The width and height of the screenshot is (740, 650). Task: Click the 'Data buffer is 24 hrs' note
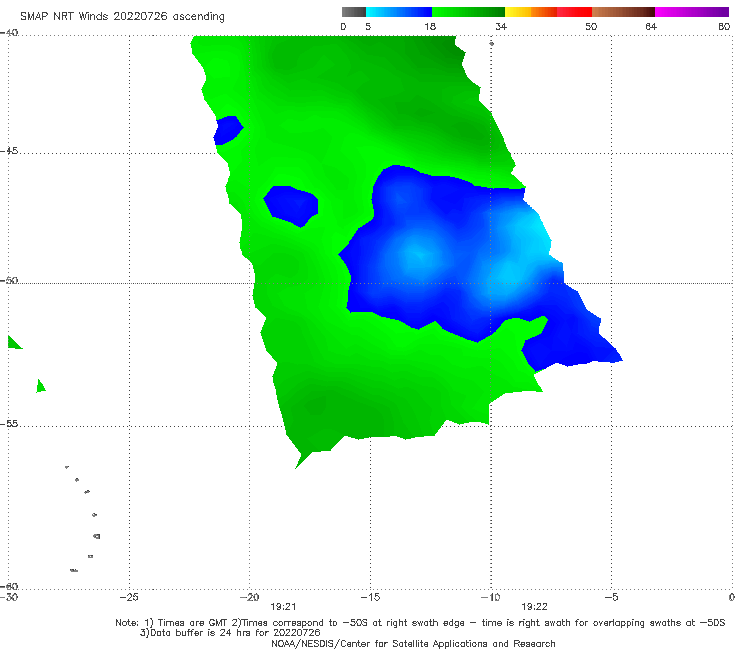pyautogui.click(x=230, y=633)
